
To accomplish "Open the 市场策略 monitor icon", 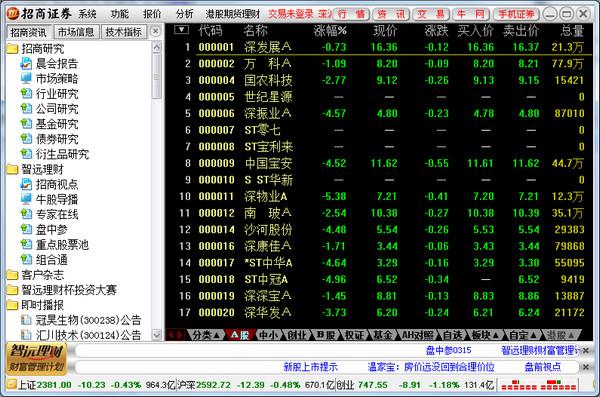I will tap(26, 78).
